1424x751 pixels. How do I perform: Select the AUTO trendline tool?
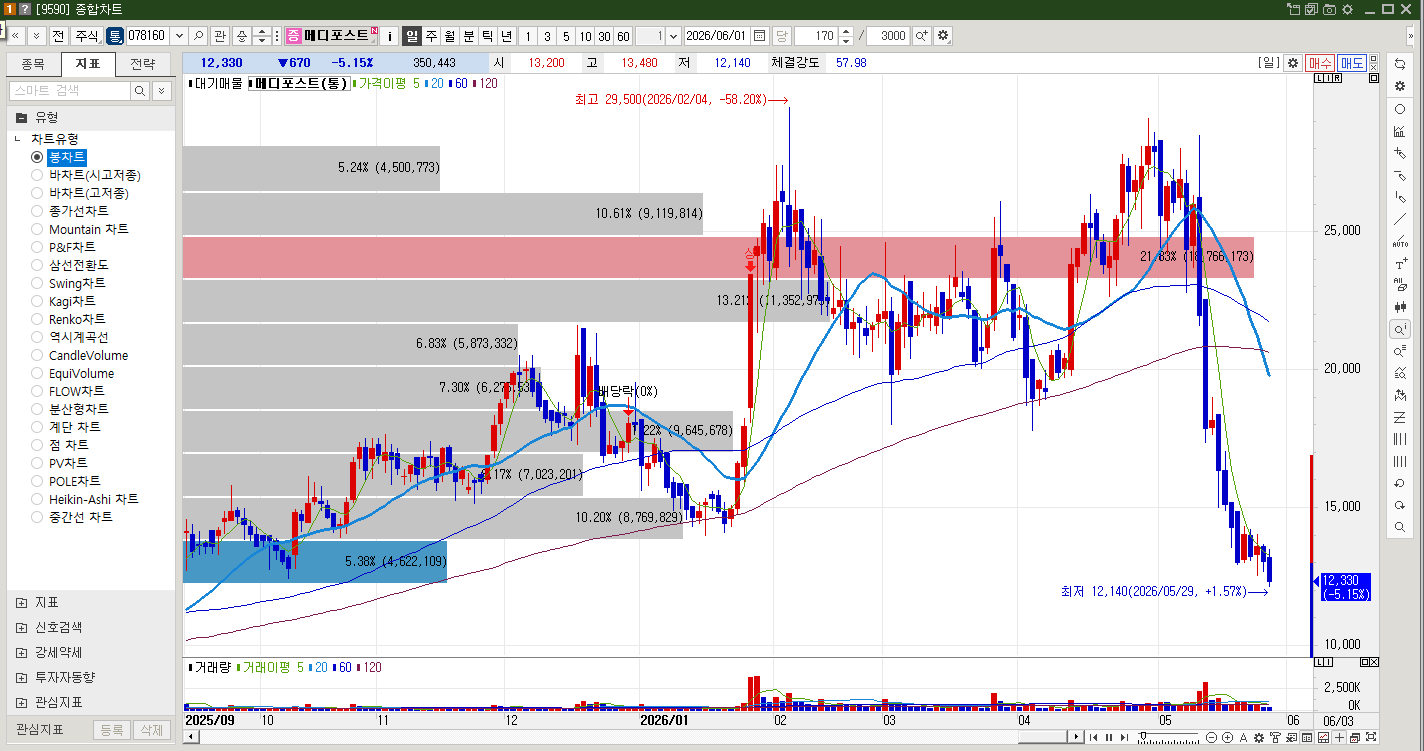tap(1400, 241)
